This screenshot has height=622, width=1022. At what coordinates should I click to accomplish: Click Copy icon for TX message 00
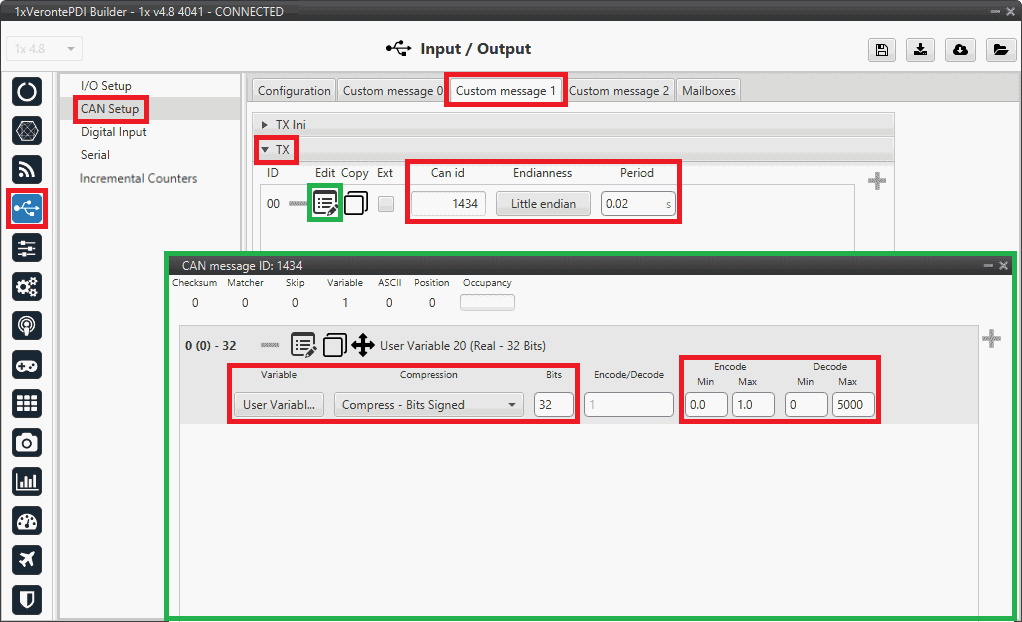pos(356,204)
